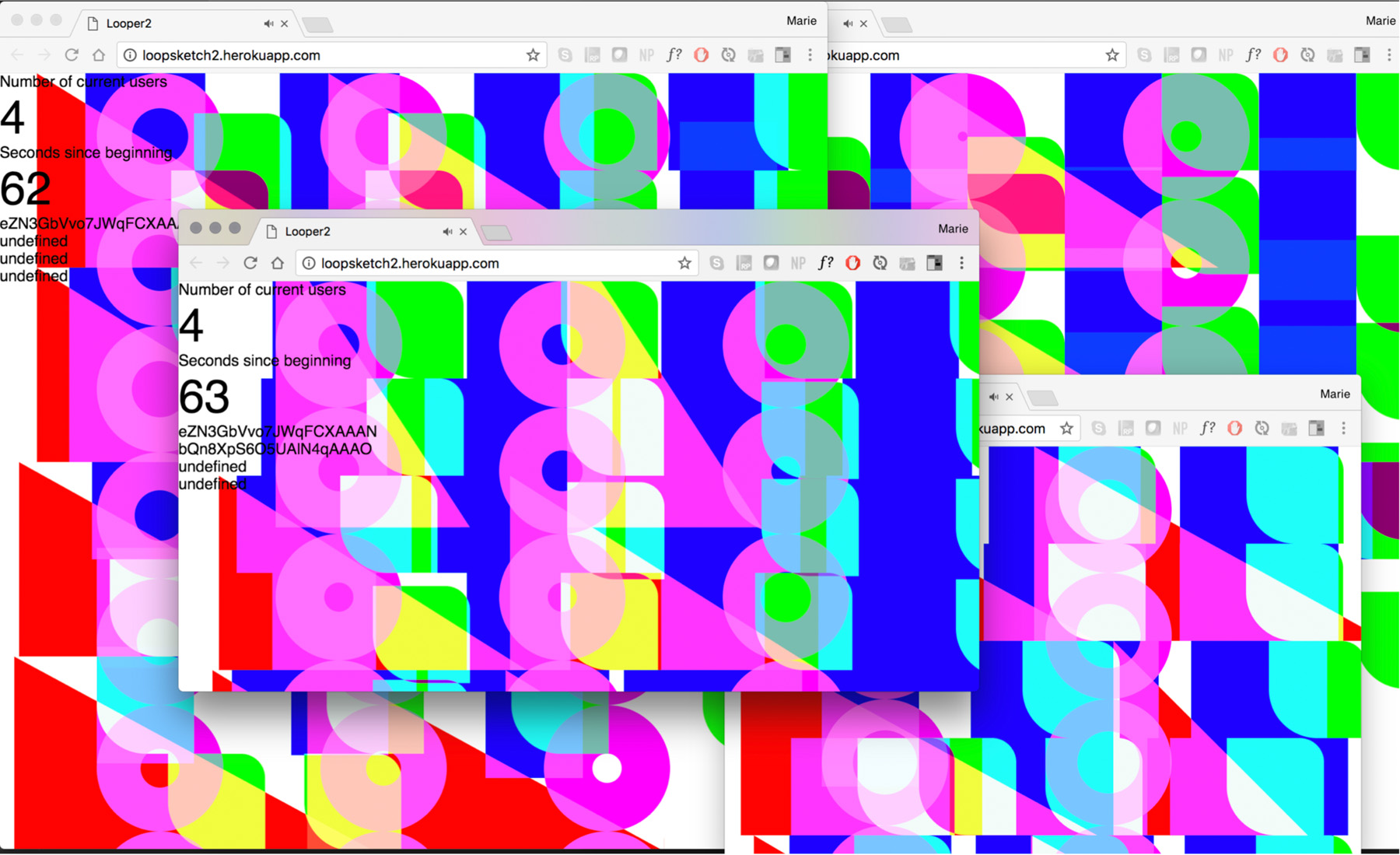The width and height of the screenshot is (1400, 855).
Task: Open the Skype extension in the front window
Action: point(716,263)
